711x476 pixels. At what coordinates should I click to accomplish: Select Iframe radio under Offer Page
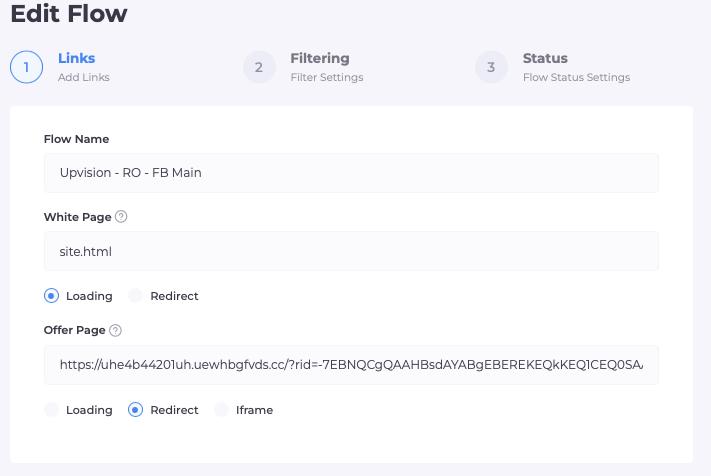point(221,410)
